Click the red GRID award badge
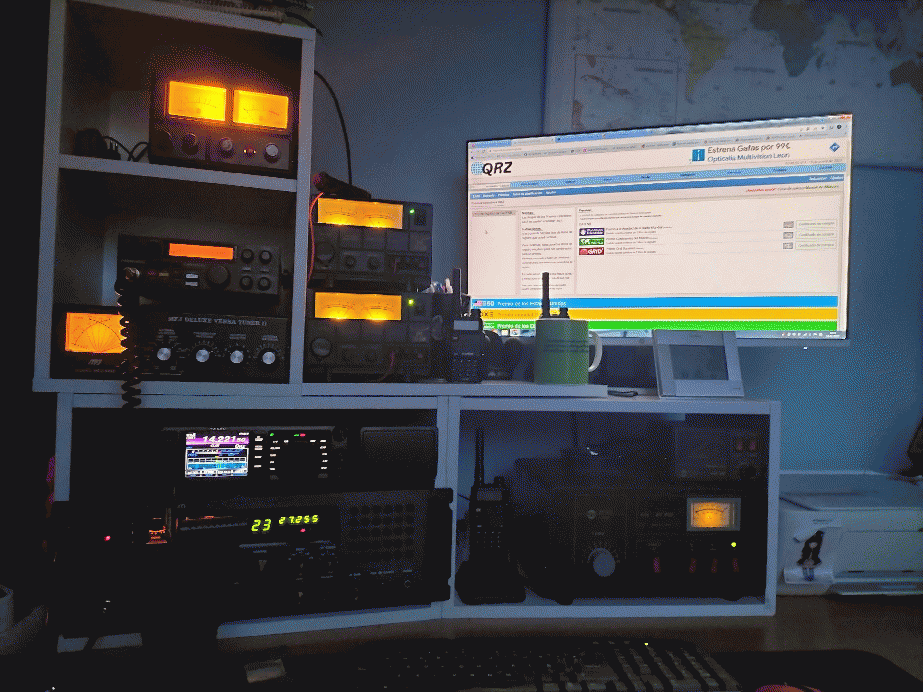The image size is (923, 692). click(590, 251)
